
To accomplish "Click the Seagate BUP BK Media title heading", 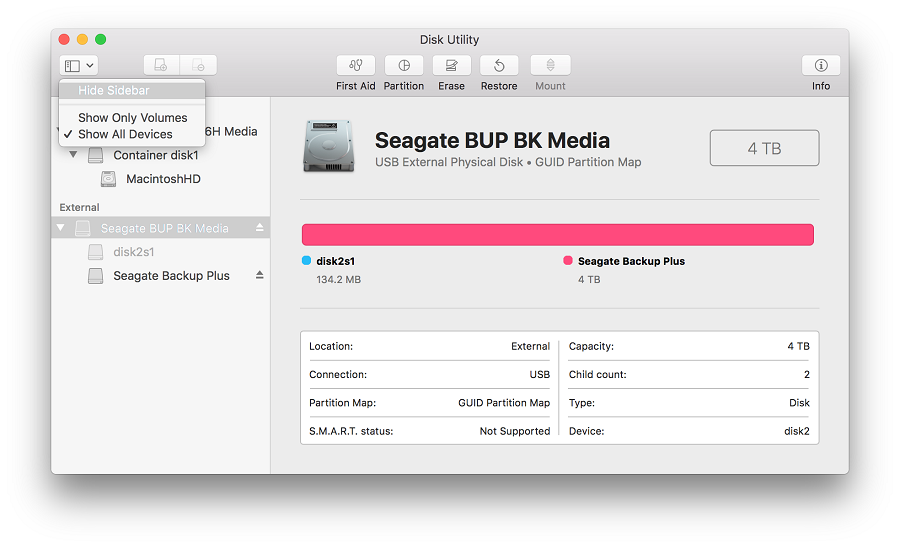I will click(x=492, y=141).
